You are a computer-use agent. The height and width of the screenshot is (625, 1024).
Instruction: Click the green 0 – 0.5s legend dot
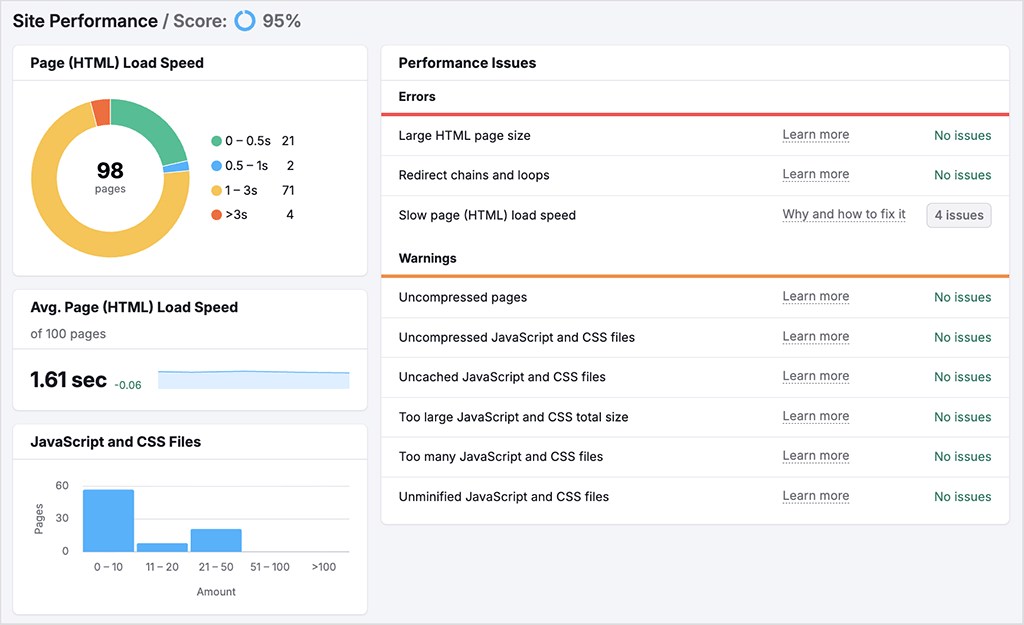[x=216, y=141]
